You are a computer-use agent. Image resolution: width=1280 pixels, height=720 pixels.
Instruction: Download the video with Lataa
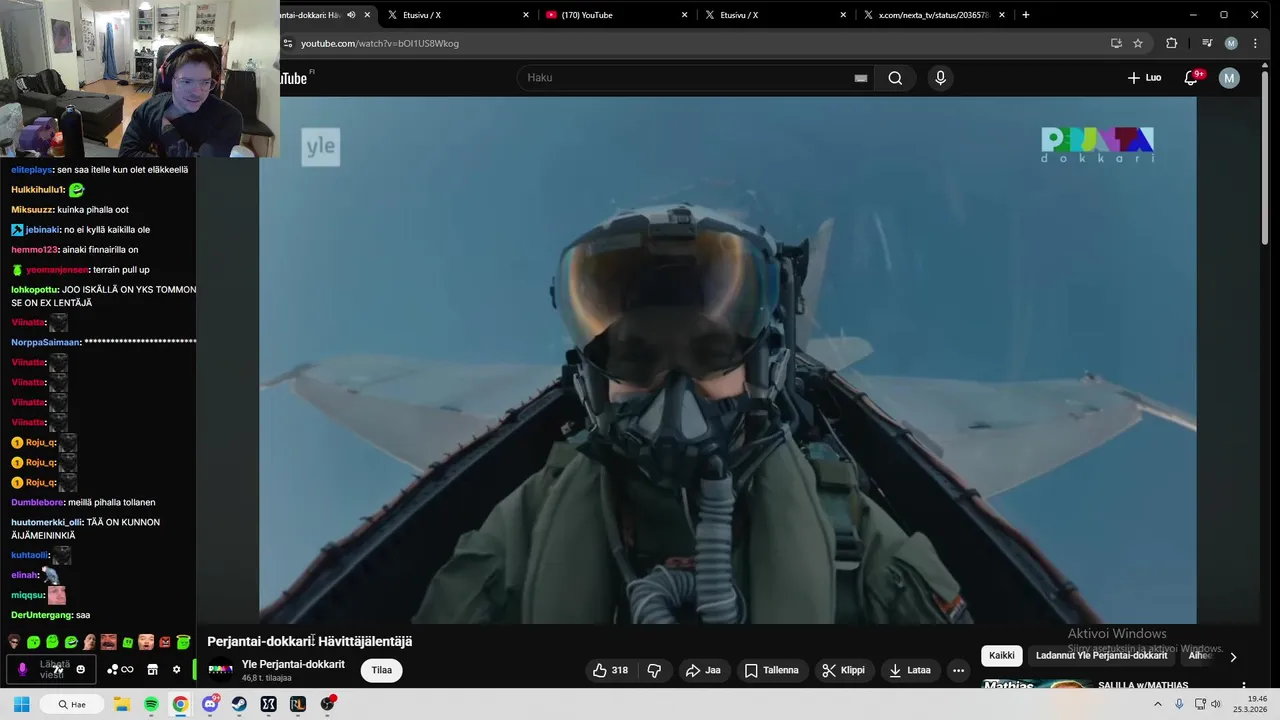click(910, 670)
